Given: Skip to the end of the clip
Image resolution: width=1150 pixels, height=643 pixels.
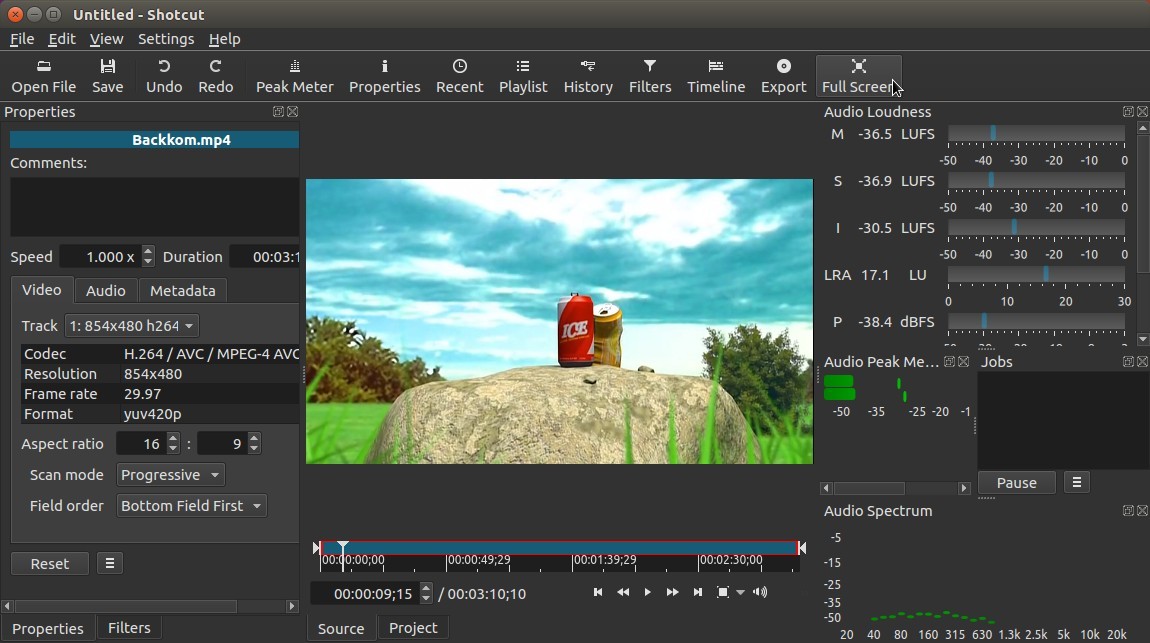Looking at the screenshot, I should pyautogui.click(x=698, y=592).
